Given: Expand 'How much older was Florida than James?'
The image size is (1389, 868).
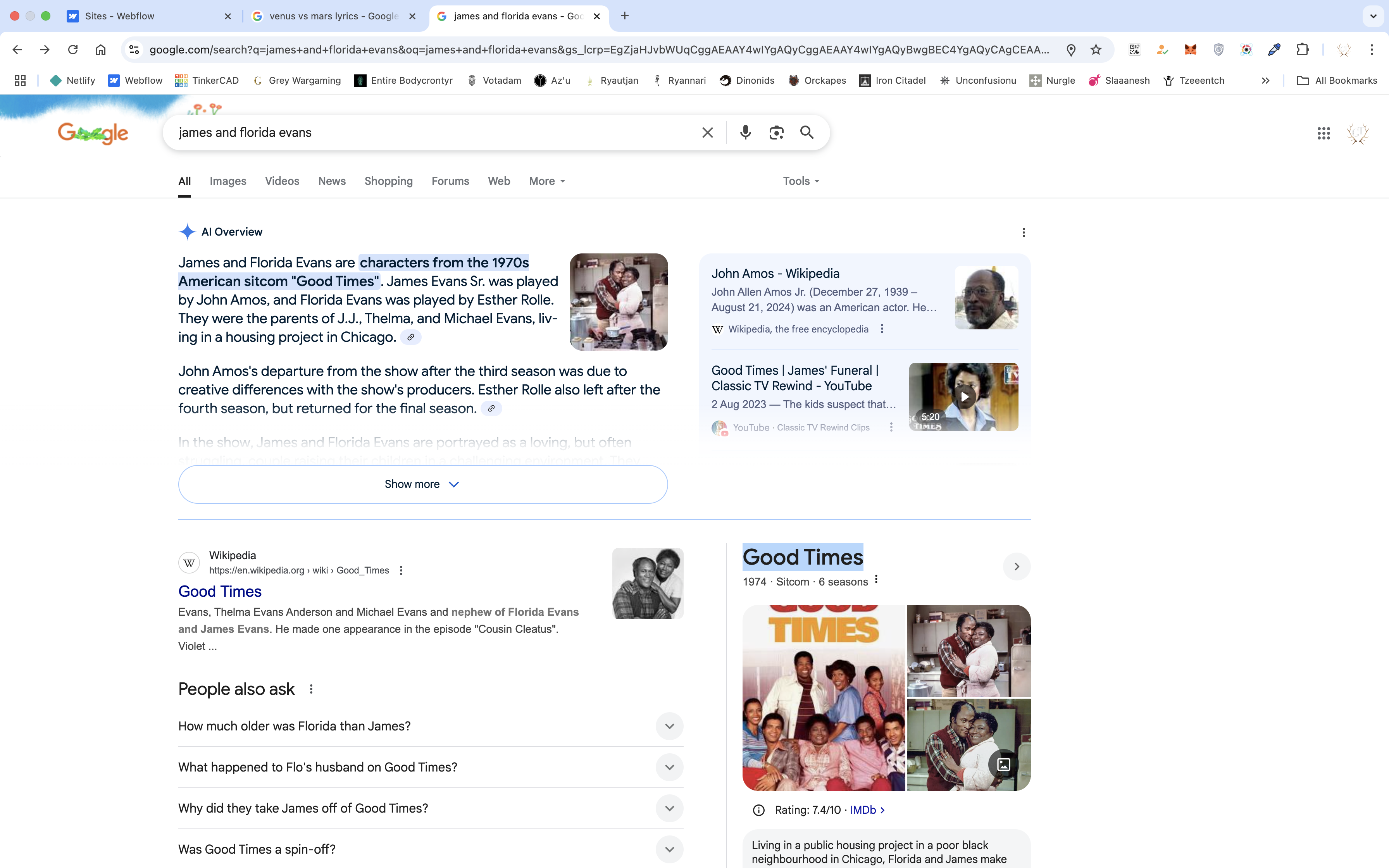Looking at the screenshot, I should click(669, 726).
